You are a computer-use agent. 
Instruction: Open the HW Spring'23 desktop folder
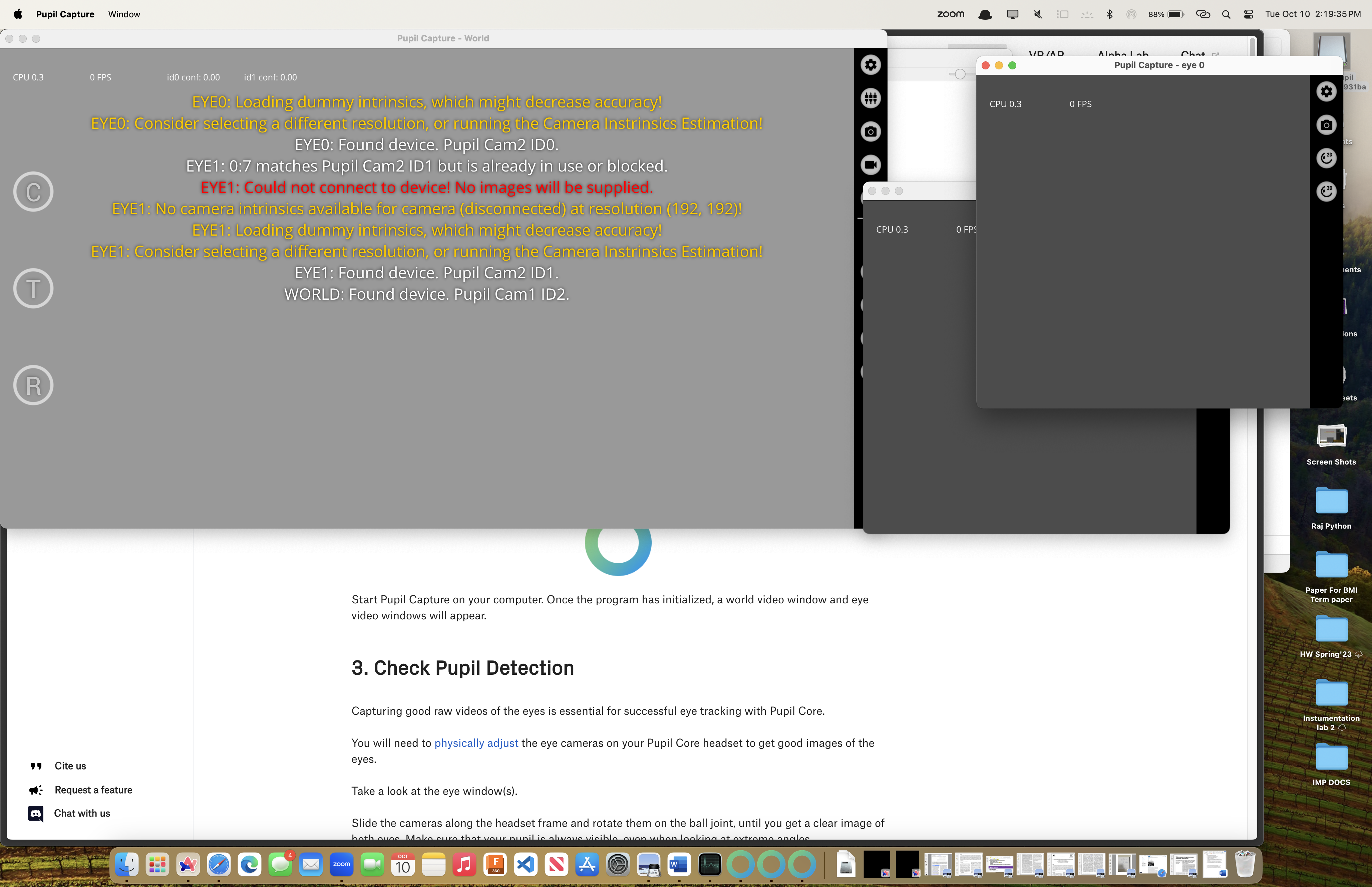pos(1331,636)
